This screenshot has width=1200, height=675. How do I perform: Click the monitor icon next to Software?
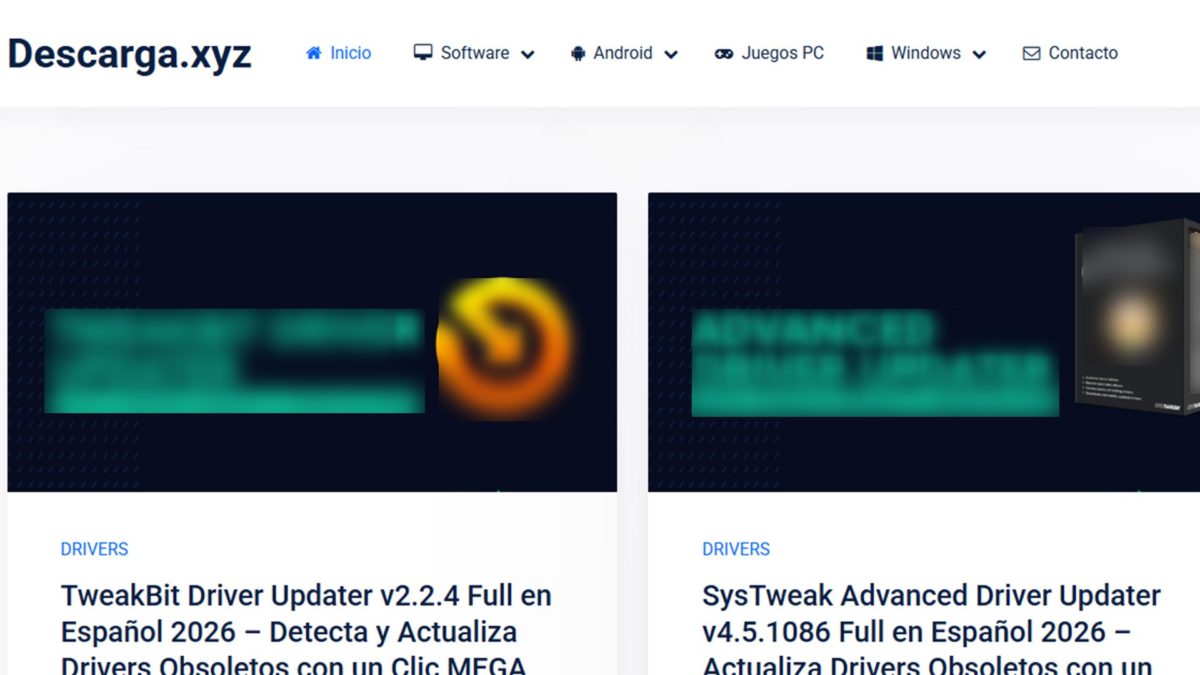[x=423, y=53]
